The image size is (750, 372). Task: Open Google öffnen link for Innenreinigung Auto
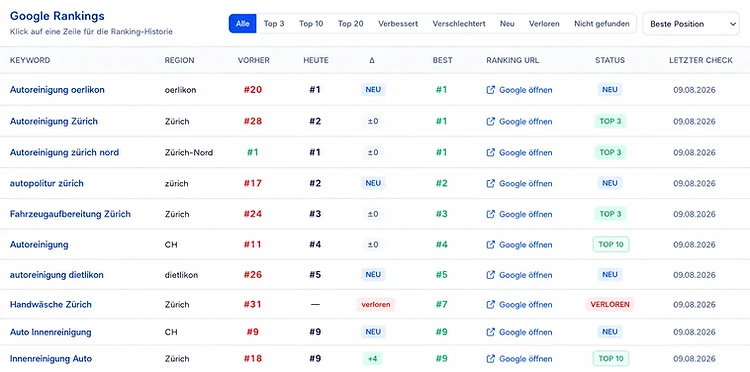point(526,359)
